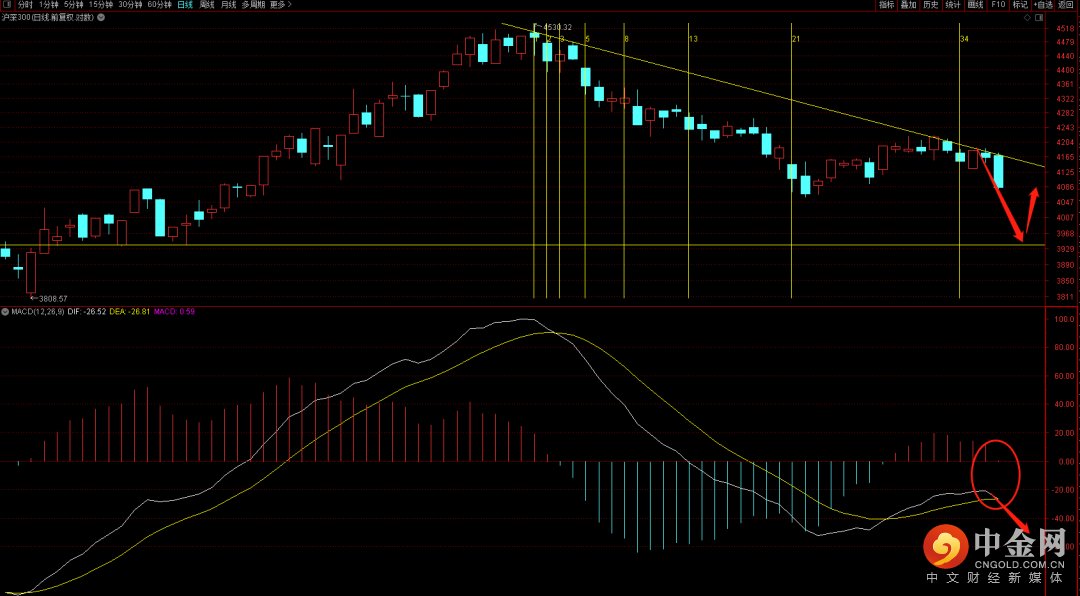Switch to 60分钟 chart period
The image size is (1080, 596).
[x=159, y=5]
